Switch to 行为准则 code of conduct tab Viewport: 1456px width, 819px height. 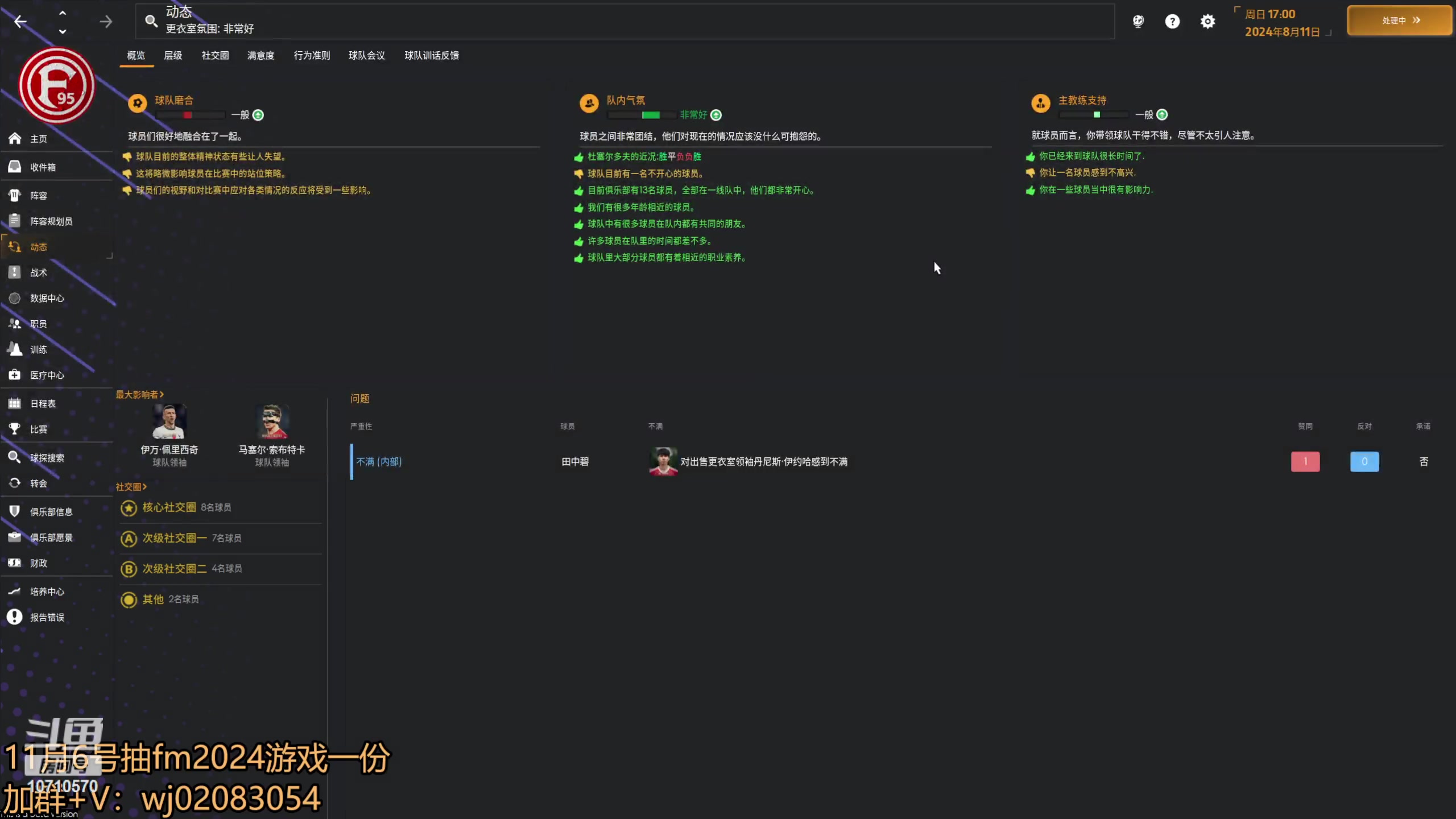[x=312, y=55]
